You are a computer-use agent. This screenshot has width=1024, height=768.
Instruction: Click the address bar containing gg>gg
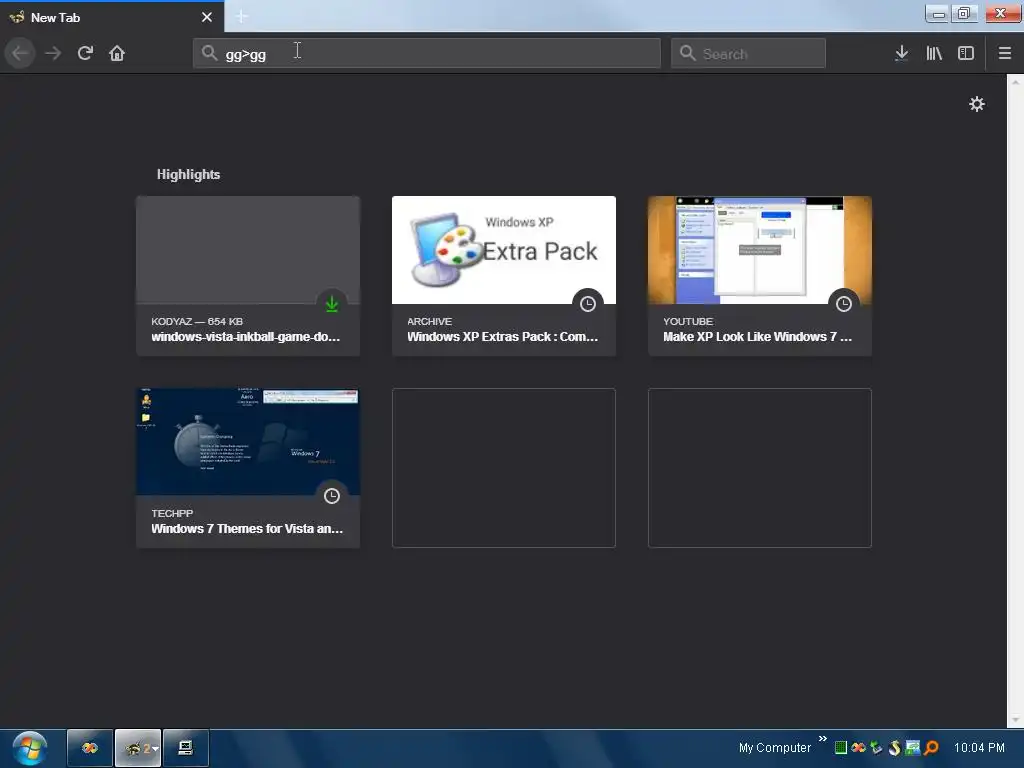pos(426,53)
